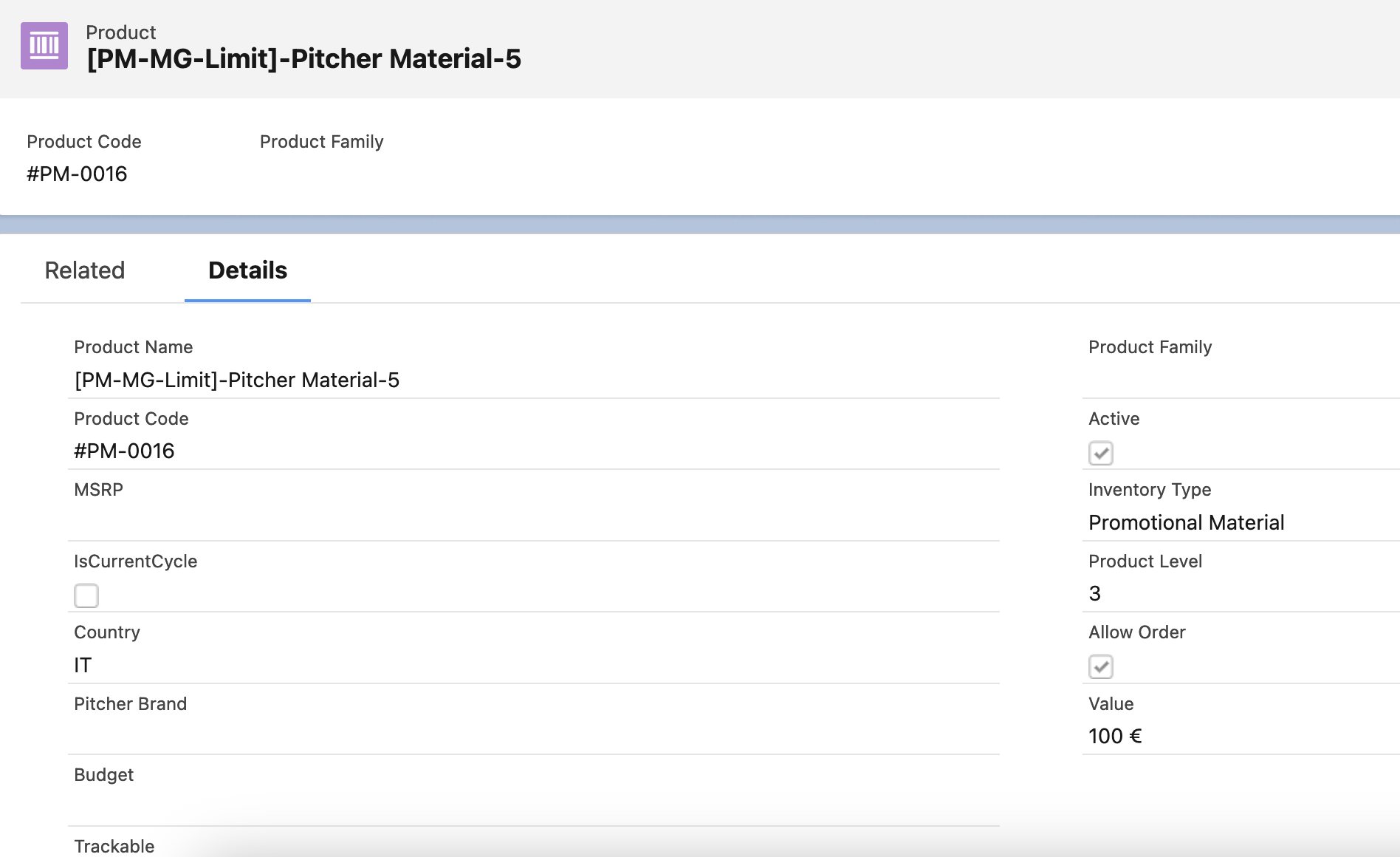The width and height of the screenshot is (1400, 857).
Task: Switch to the Related tab
Action: 85,270
